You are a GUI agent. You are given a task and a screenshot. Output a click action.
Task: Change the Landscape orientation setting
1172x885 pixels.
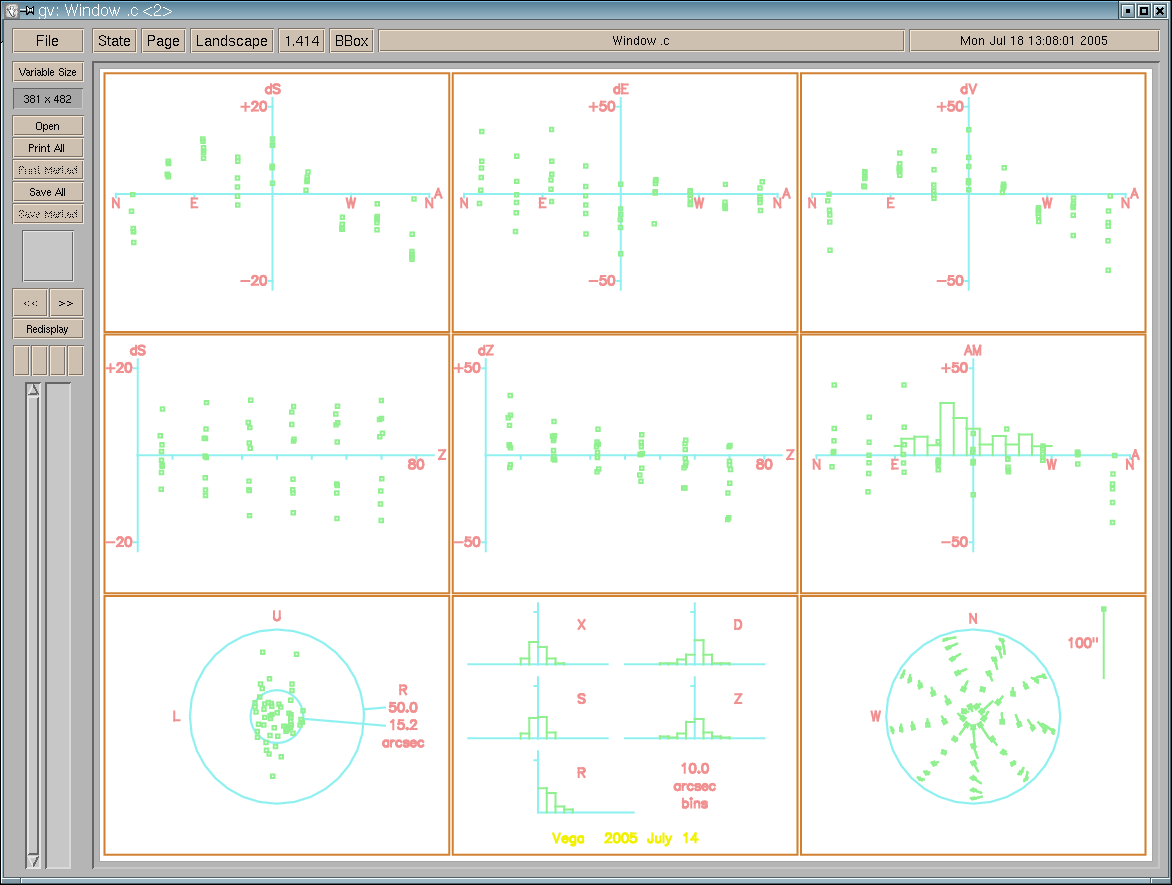pyautogui.click(x=232, y=40)
